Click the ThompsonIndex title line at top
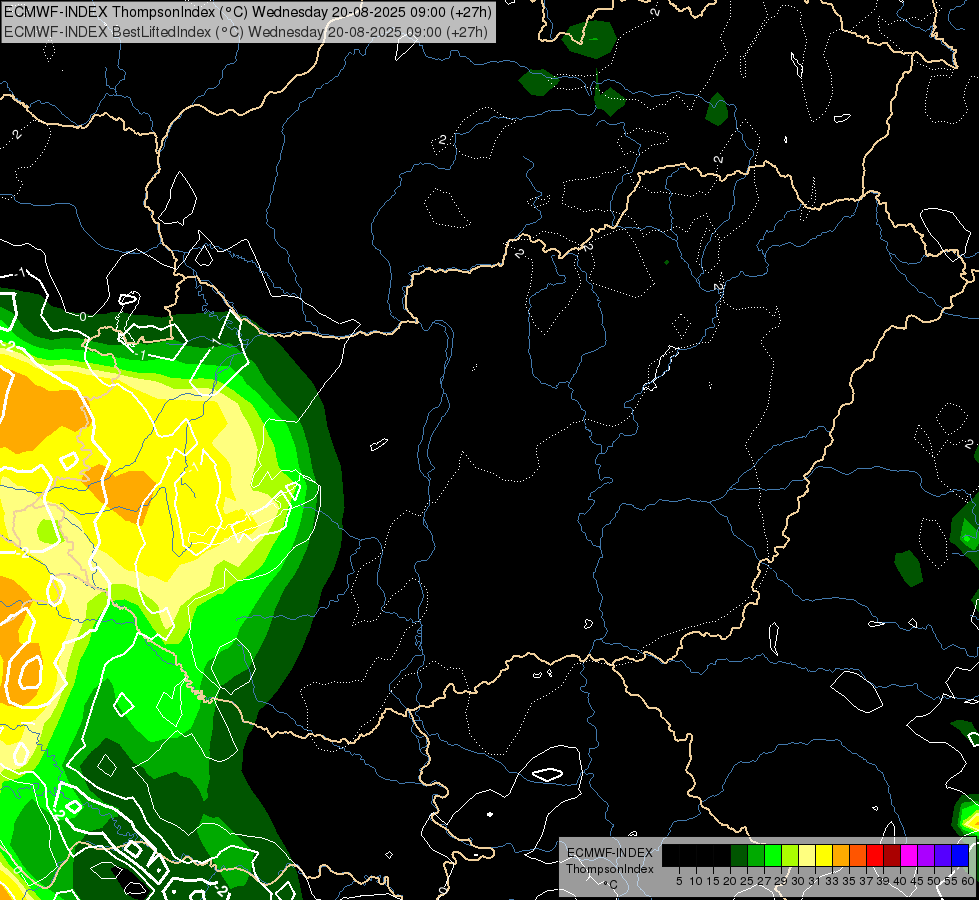979x900 pixels. [x=248, y=11]
